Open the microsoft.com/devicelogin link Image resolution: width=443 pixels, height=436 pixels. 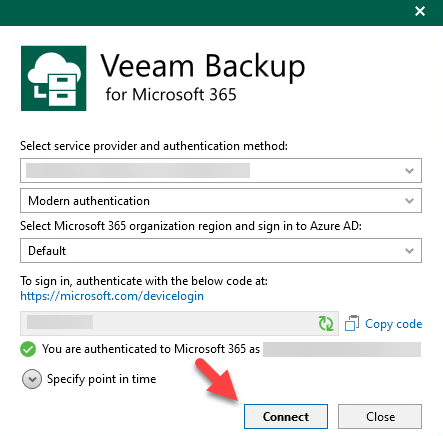[112, 296]
